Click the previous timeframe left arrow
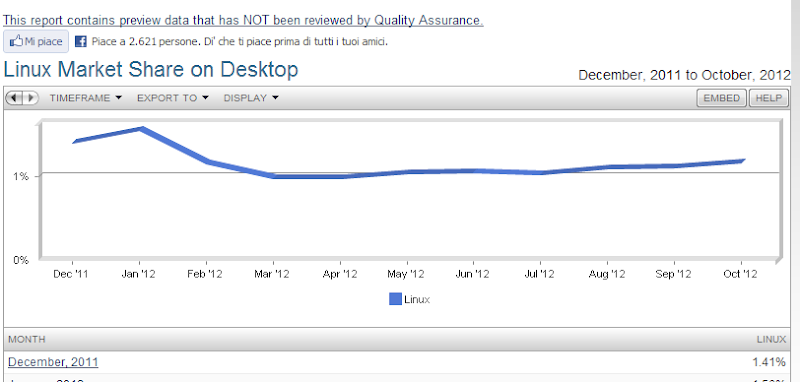Screen dimensions: 800x382 (x=14, y=97)
